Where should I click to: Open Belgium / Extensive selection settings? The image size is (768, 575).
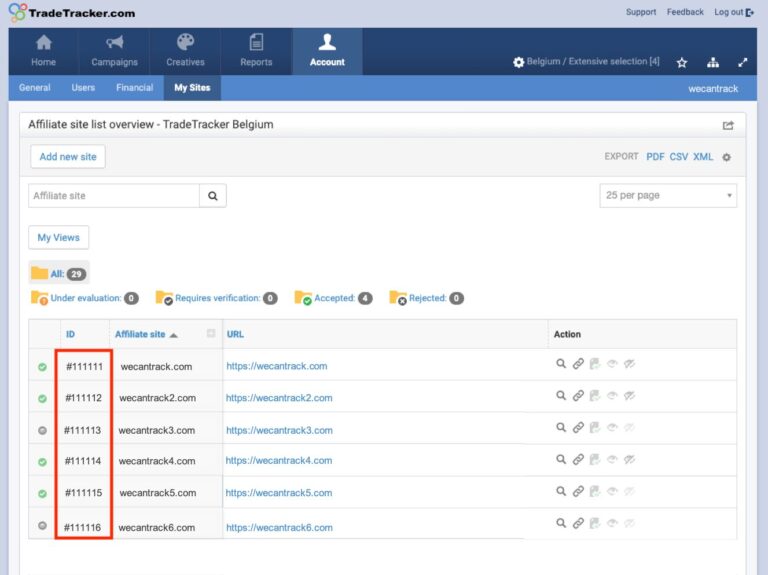click(x=586, y=62)
